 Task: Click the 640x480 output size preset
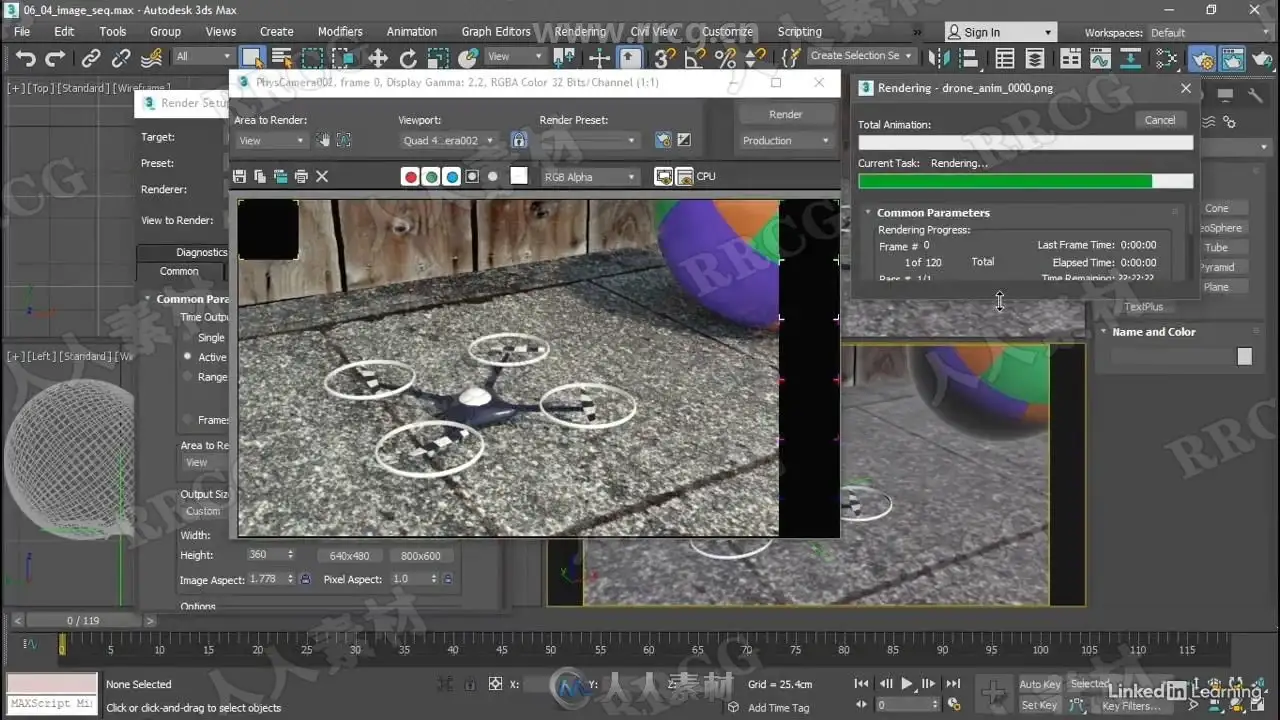[350, 556]
